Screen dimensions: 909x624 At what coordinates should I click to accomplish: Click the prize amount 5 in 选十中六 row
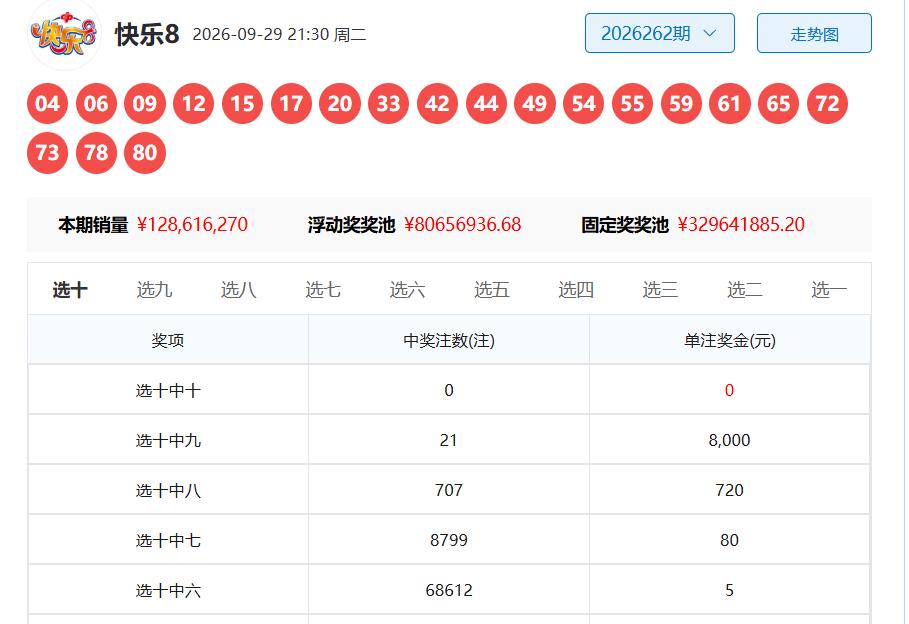(x=729, y=590)
